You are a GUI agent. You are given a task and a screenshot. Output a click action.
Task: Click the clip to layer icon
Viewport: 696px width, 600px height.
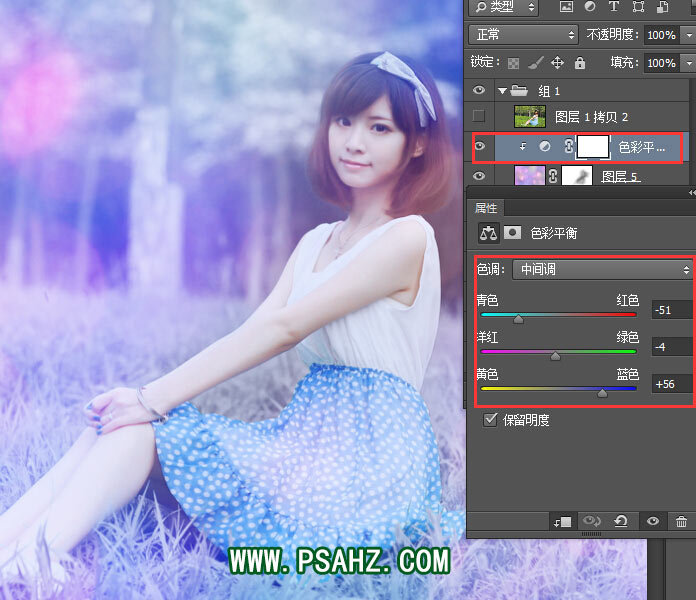(562, 521)
